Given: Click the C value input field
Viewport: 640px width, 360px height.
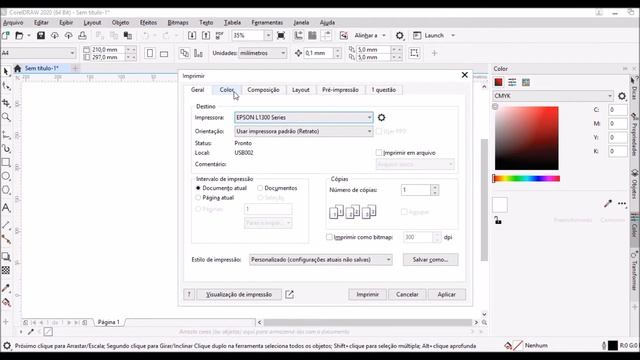Looking at the screenshot, I should click(x=617, y=110).
